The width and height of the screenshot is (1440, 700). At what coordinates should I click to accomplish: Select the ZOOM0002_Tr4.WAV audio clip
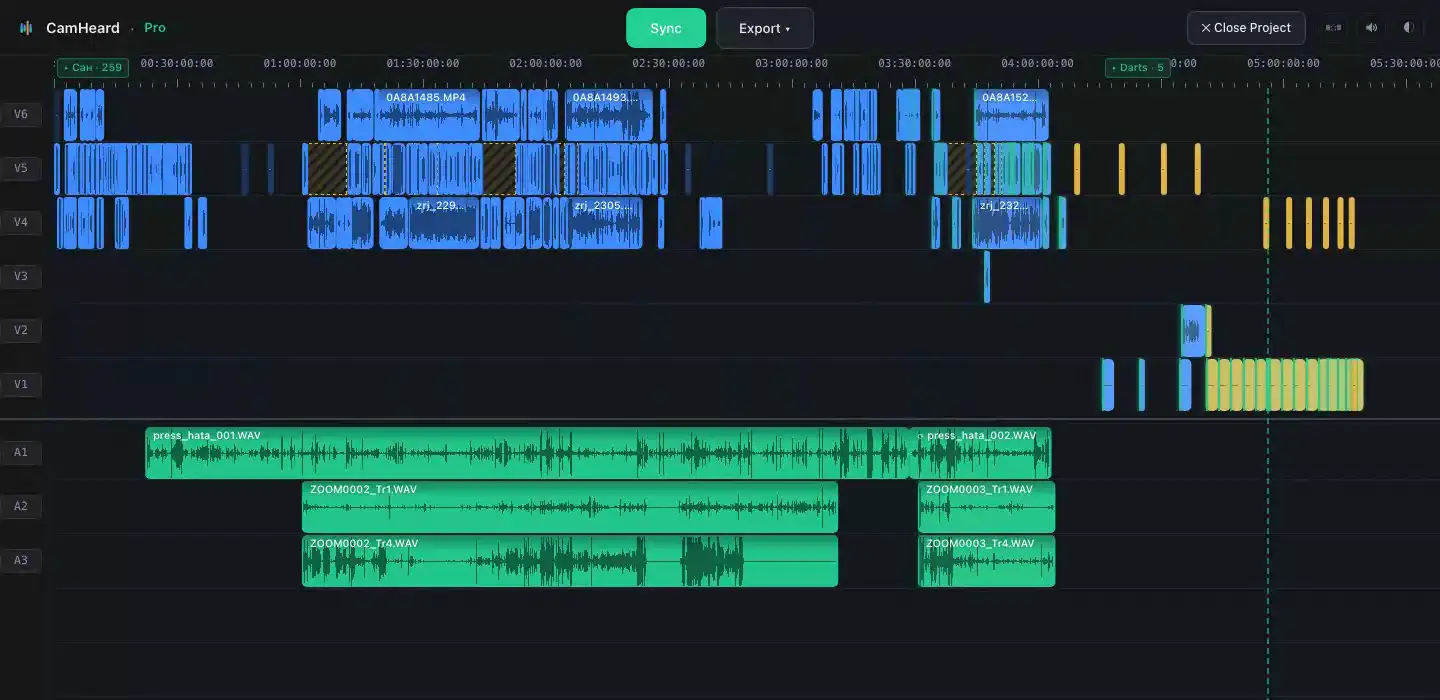[x=570, y=561]
